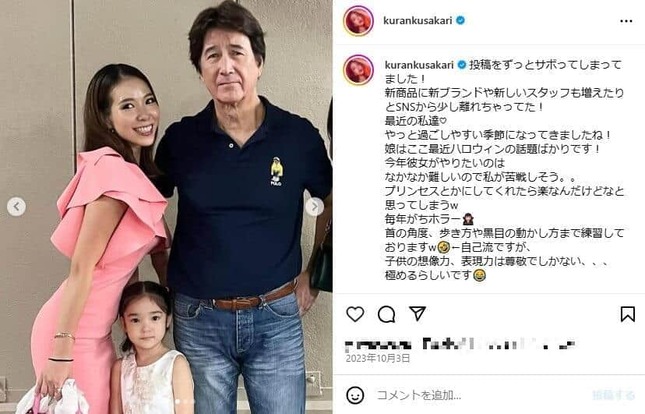The width and height of the screenshot is (645, 414).
Task: Go to next photo with right arrow
Action: pos(314,207)
